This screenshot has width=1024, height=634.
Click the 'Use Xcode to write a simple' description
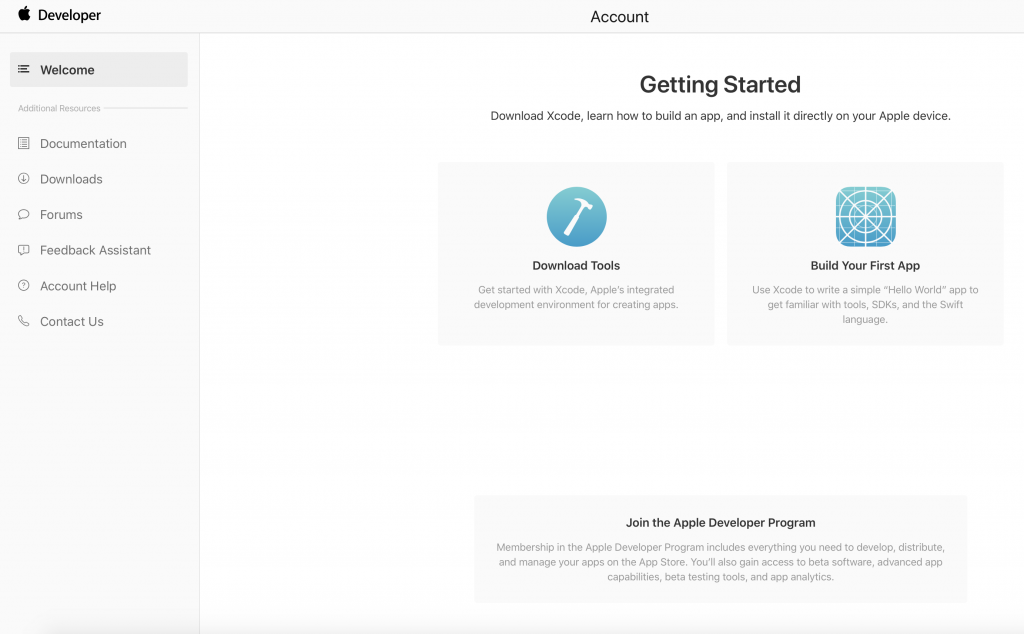coord(865,304)
